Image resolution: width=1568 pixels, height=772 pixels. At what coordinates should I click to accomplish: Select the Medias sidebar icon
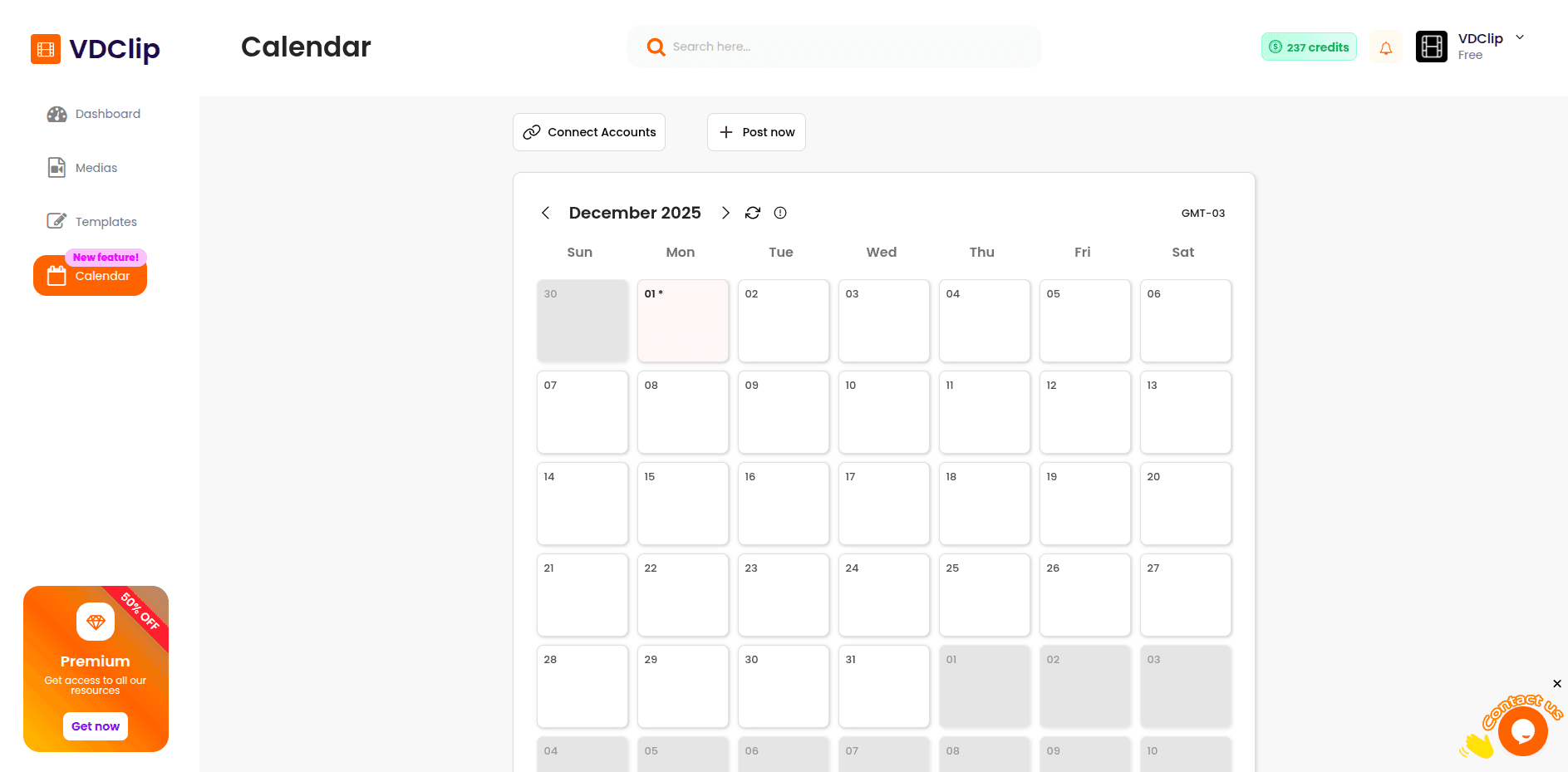(x=56, y=167)
